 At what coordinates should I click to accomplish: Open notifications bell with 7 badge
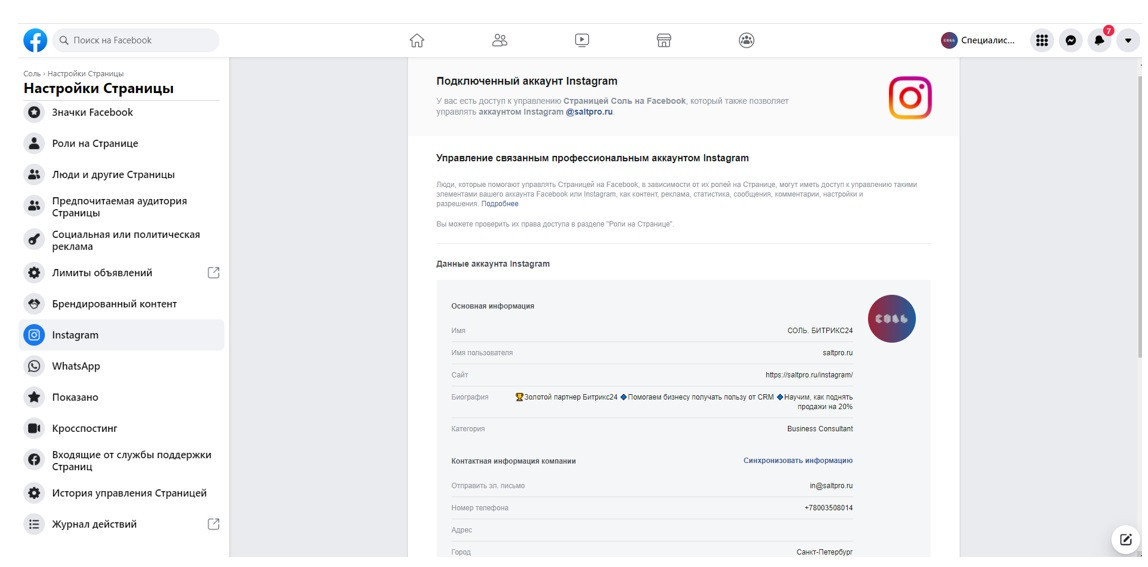tap(1099, 40)
